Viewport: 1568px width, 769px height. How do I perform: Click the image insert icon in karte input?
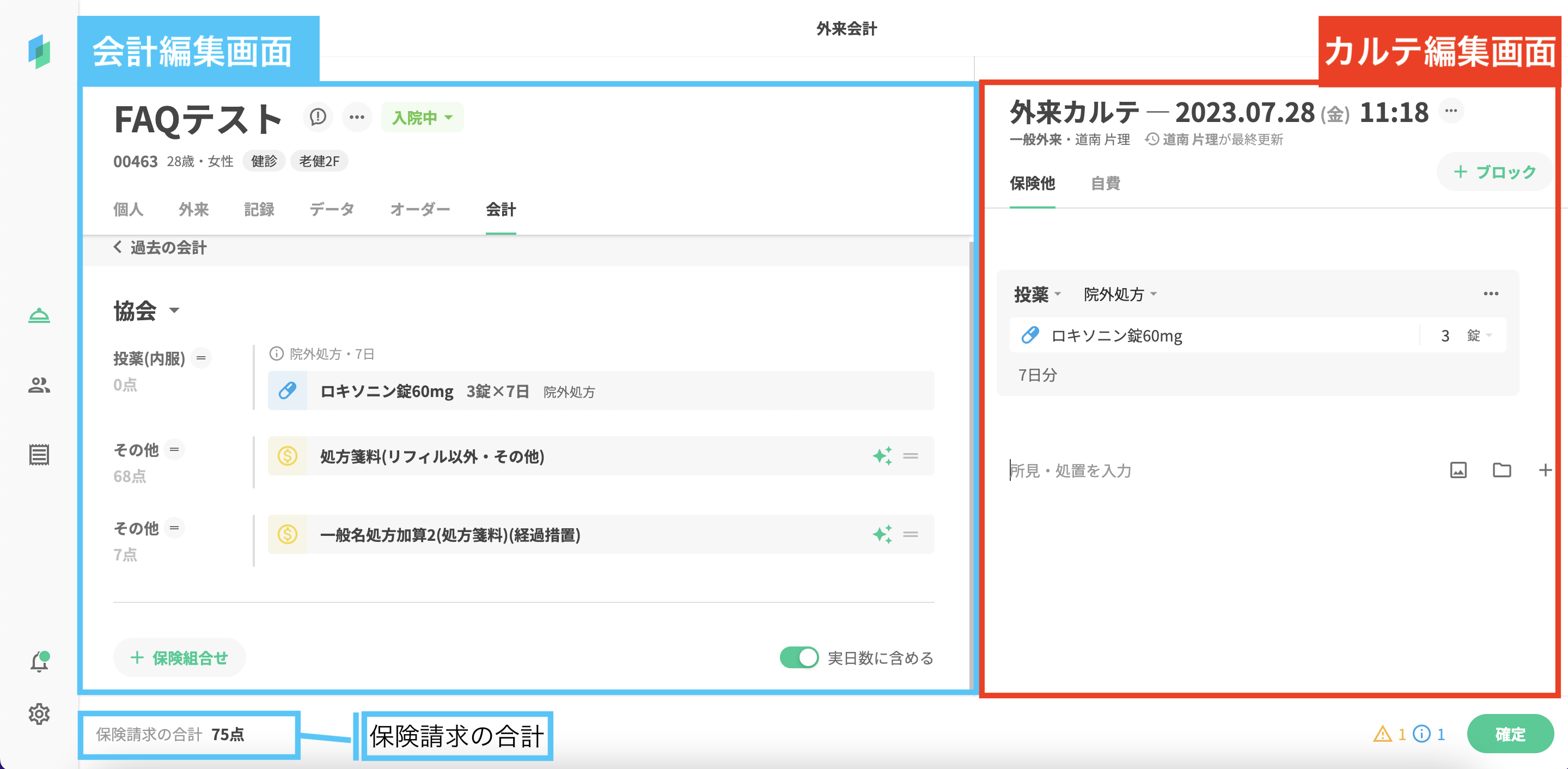pyautogui.click(x=1458, y=470)
